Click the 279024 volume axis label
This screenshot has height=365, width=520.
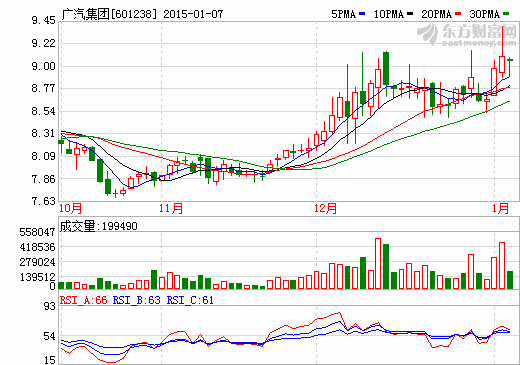[37, 262]
